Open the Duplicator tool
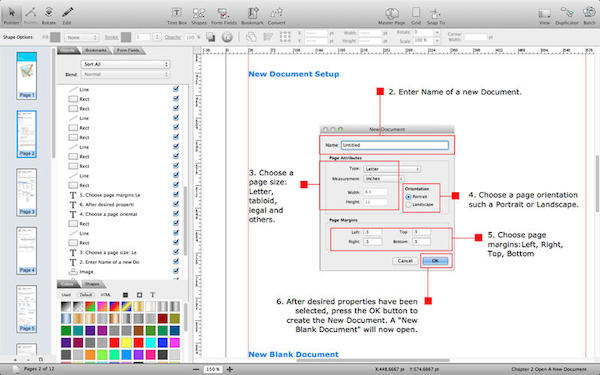The height and width of the screenshot is (375, 600). 567,15
